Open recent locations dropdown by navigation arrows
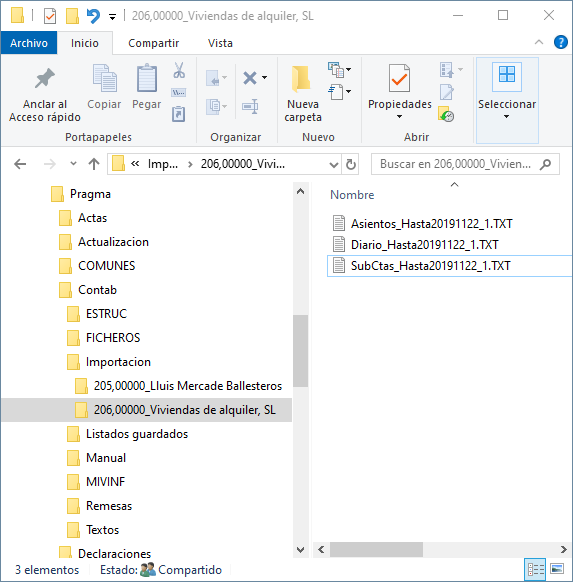 (x=73, y=163)
